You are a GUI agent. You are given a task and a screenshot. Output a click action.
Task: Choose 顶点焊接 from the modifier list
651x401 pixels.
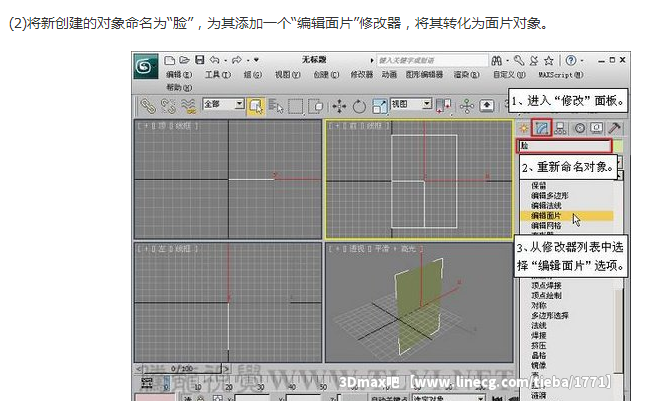[x=546, y=286]
